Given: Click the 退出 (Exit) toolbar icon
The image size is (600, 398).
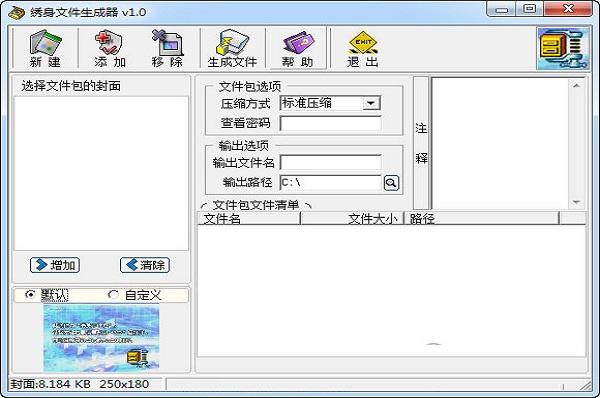Looking at the screenshot, I should (362, 49).
